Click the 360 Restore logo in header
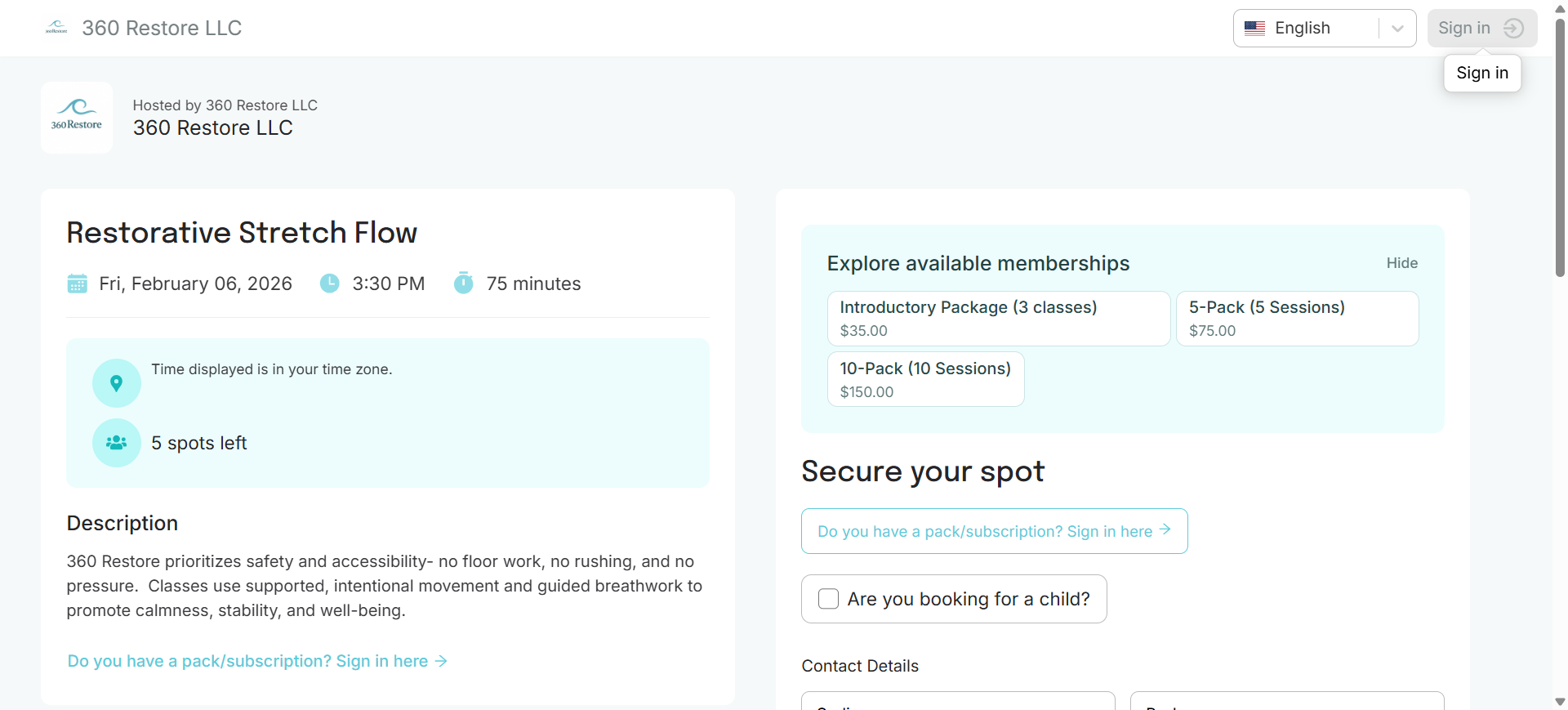Image resolution: width=1568 pixels, height=710 pixels. [56, 28]
